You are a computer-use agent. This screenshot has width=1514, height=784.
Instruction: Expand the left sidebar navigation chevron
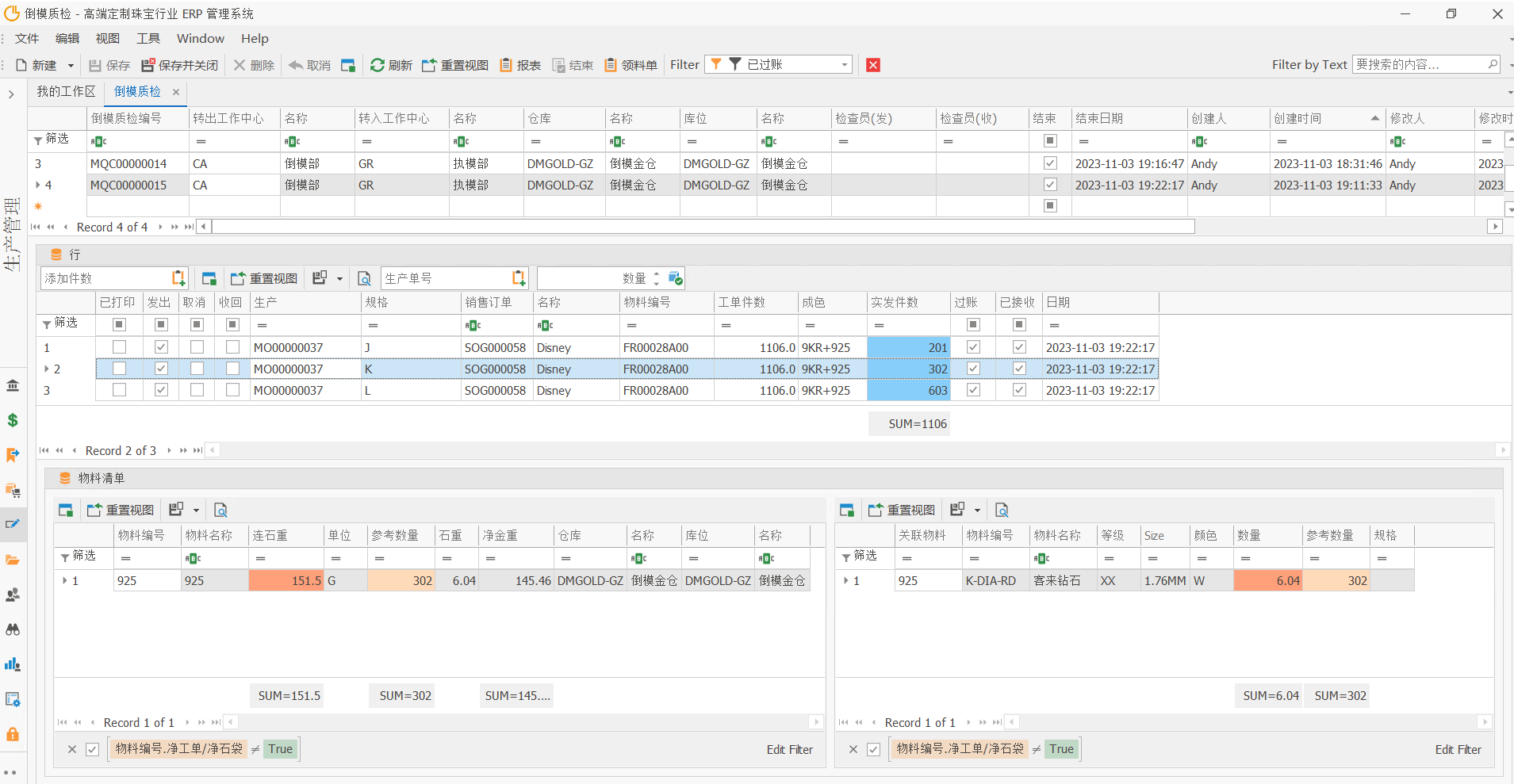coord(11,94)
